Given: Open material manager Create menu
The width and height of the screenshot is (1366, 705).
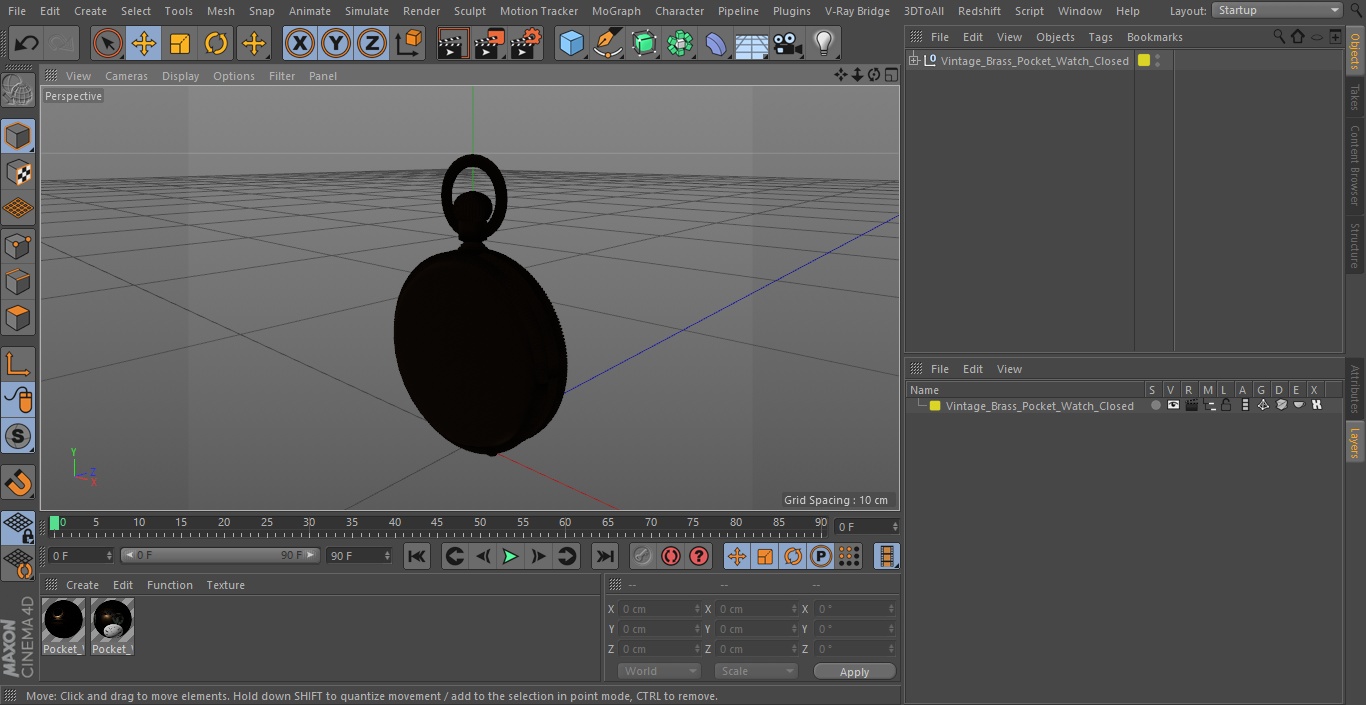Looking at the screenshot, I should [82, 585].
